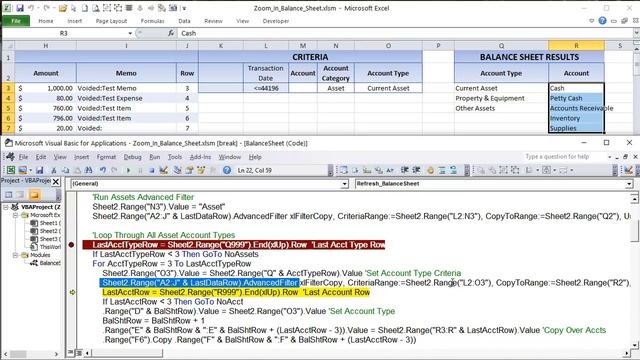The width and height of the screenshot is (640, 360).
Task: Select ThisWorkbook in the project tree
Action: [x=46, y=247]
